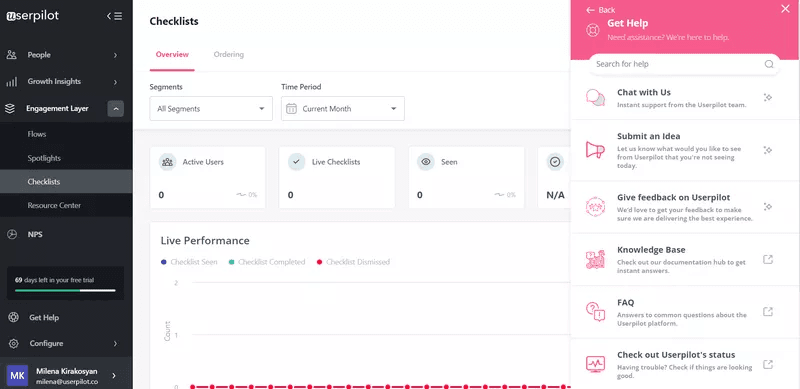Click the search magnifier icon in help panel
800x389 pixels.
point(769,64)
